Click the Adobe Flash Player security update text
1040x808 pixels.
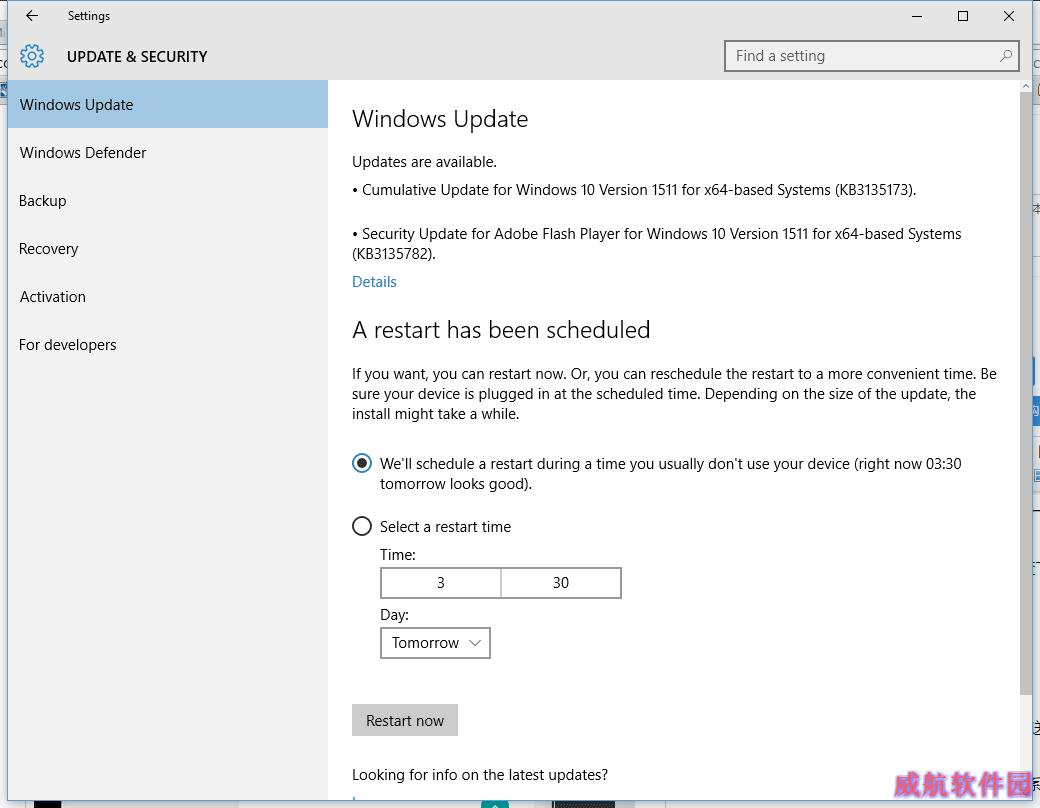[657, 243]
